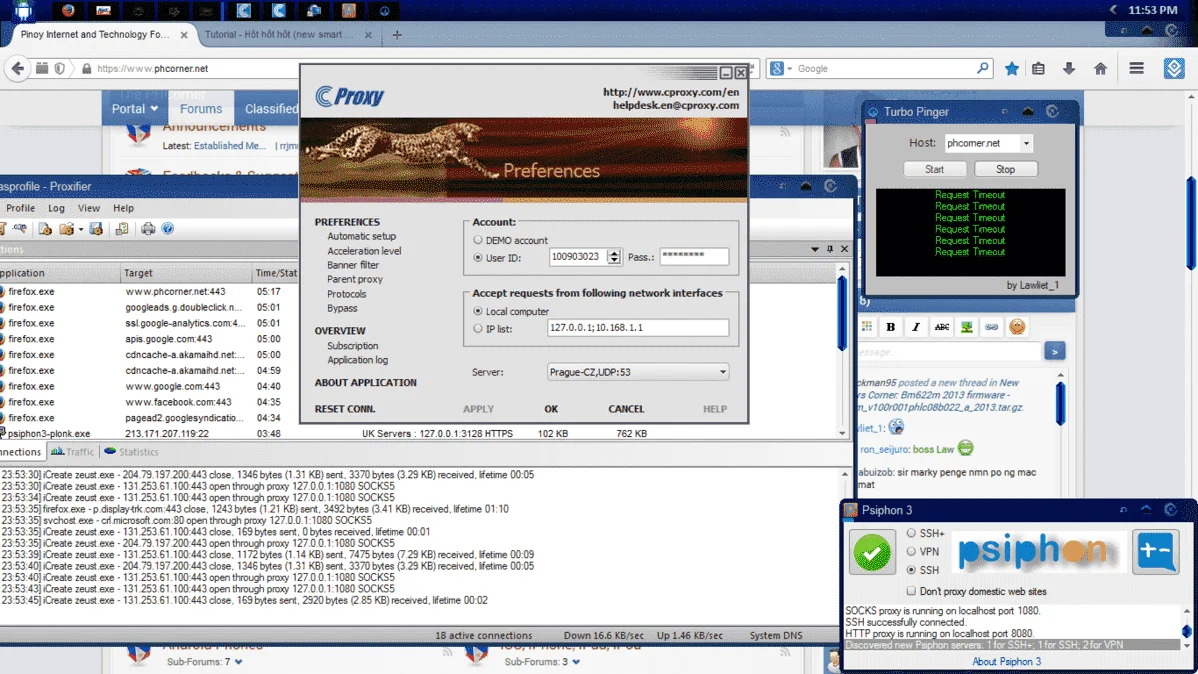The image size is (1198, 674).
Task: Click the Firefox icon in the taskbar
Action: (x=68, y=10)
